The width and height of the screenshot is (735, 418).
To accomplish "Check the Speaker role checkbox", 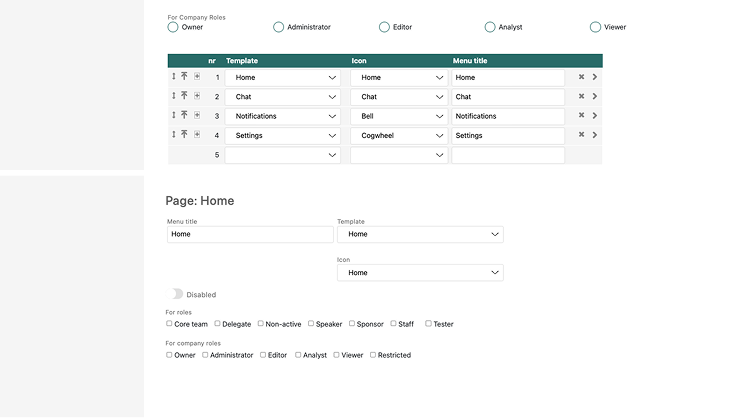I will pyautogui.click(x=311, y=323).
